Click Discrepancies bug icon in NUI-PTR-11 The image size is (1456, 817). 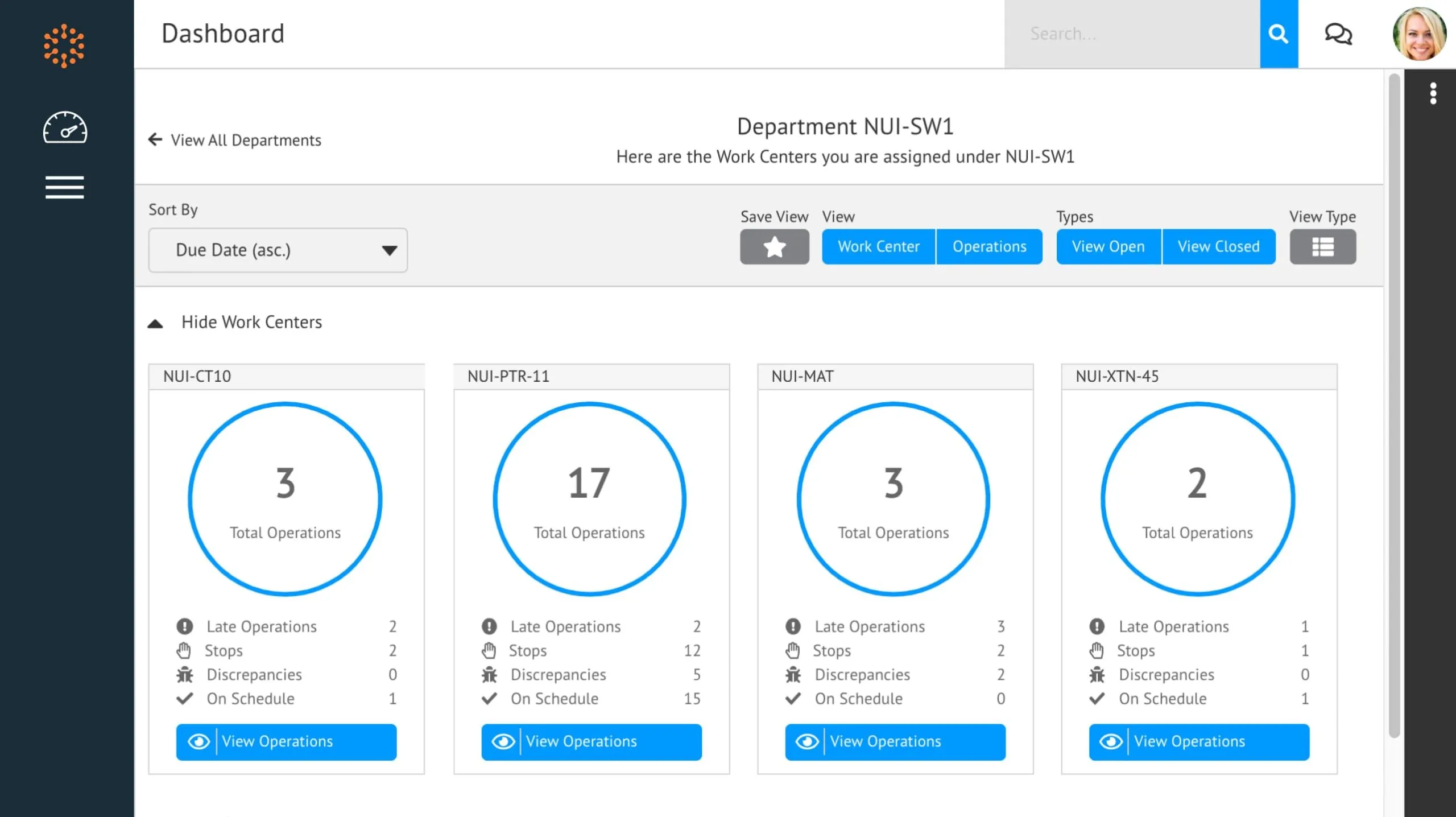point(489,675)
